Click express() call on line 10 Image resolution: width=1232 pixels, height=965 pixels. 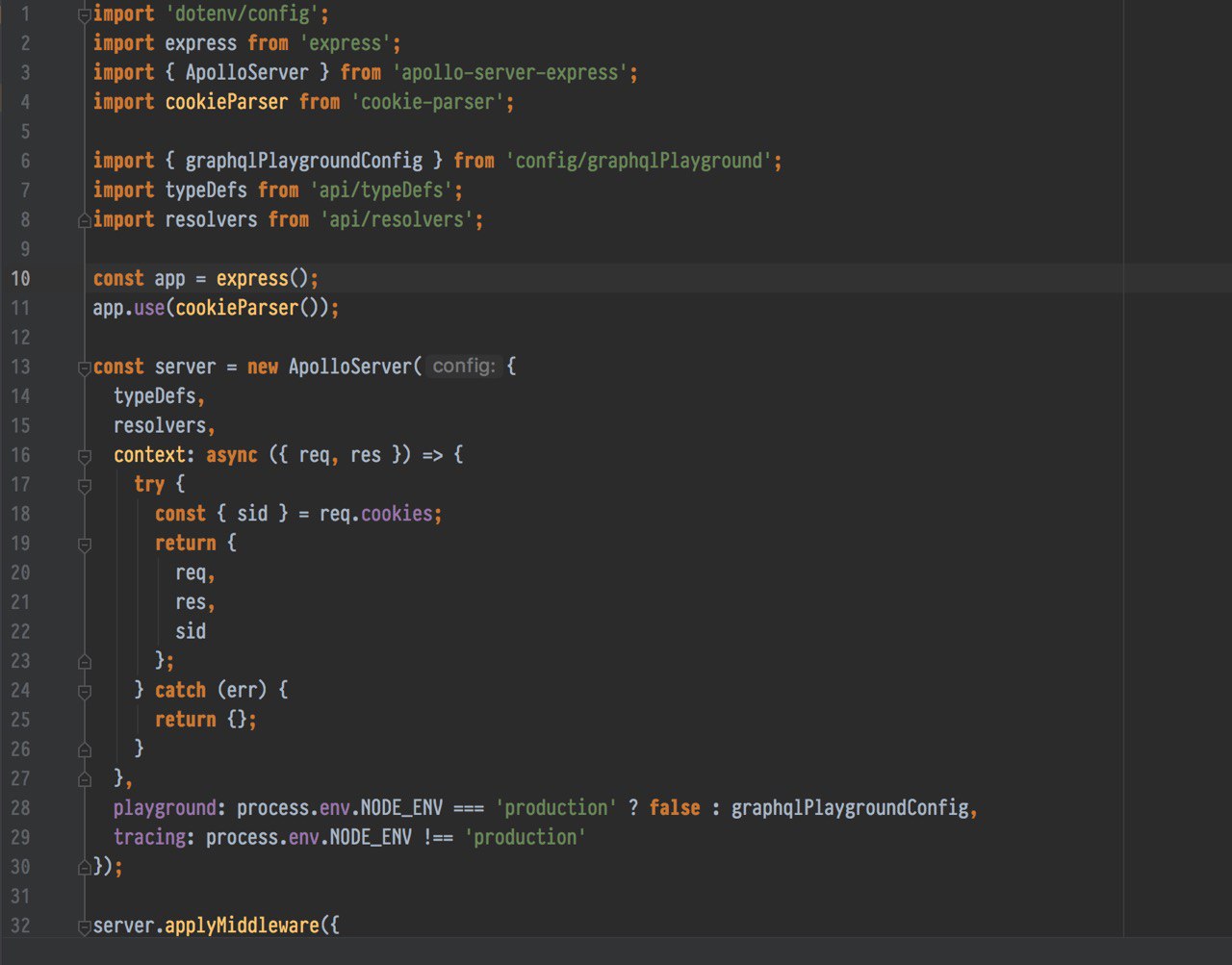click(x=262, y=279)
